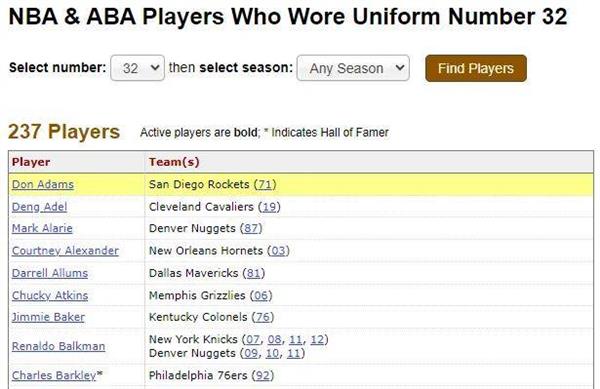Open Renaldo Balkman player link

pyautogui.click(x=59, y=346)
